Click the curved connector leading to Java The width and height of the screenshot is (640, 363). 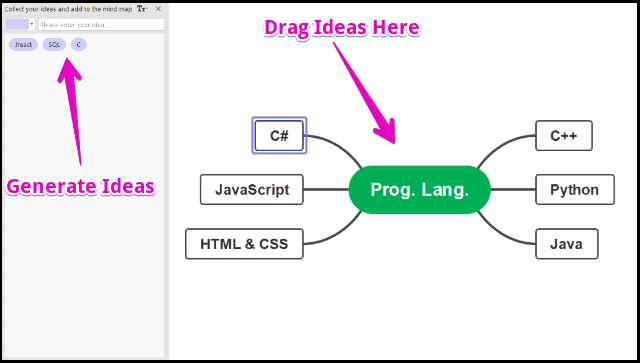(502, 233)
